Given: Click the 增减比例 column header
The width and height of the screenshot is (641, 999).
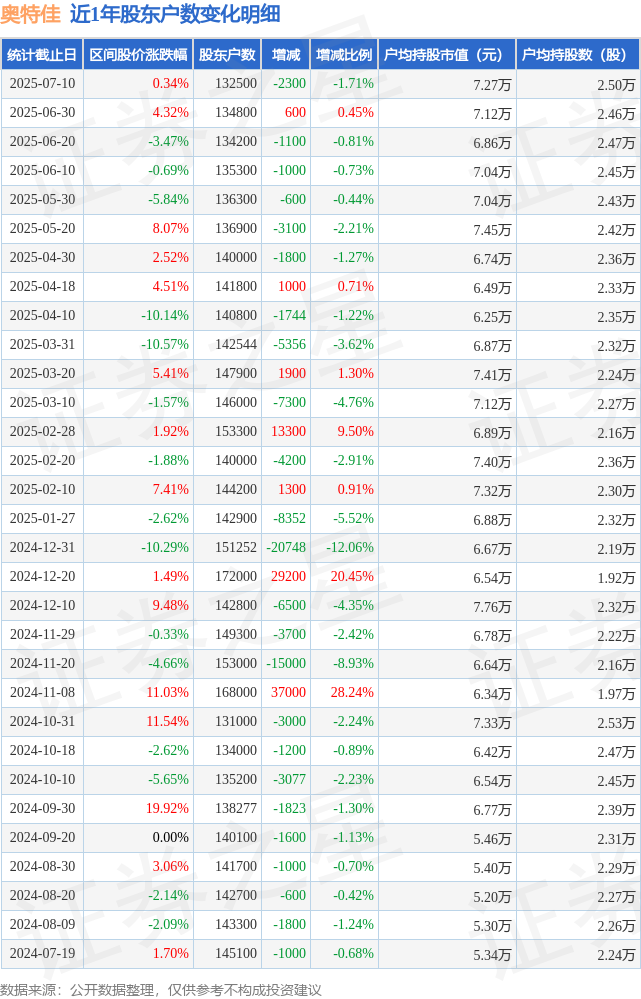Looking at the screenshot, I should click(x=344, y=55).
